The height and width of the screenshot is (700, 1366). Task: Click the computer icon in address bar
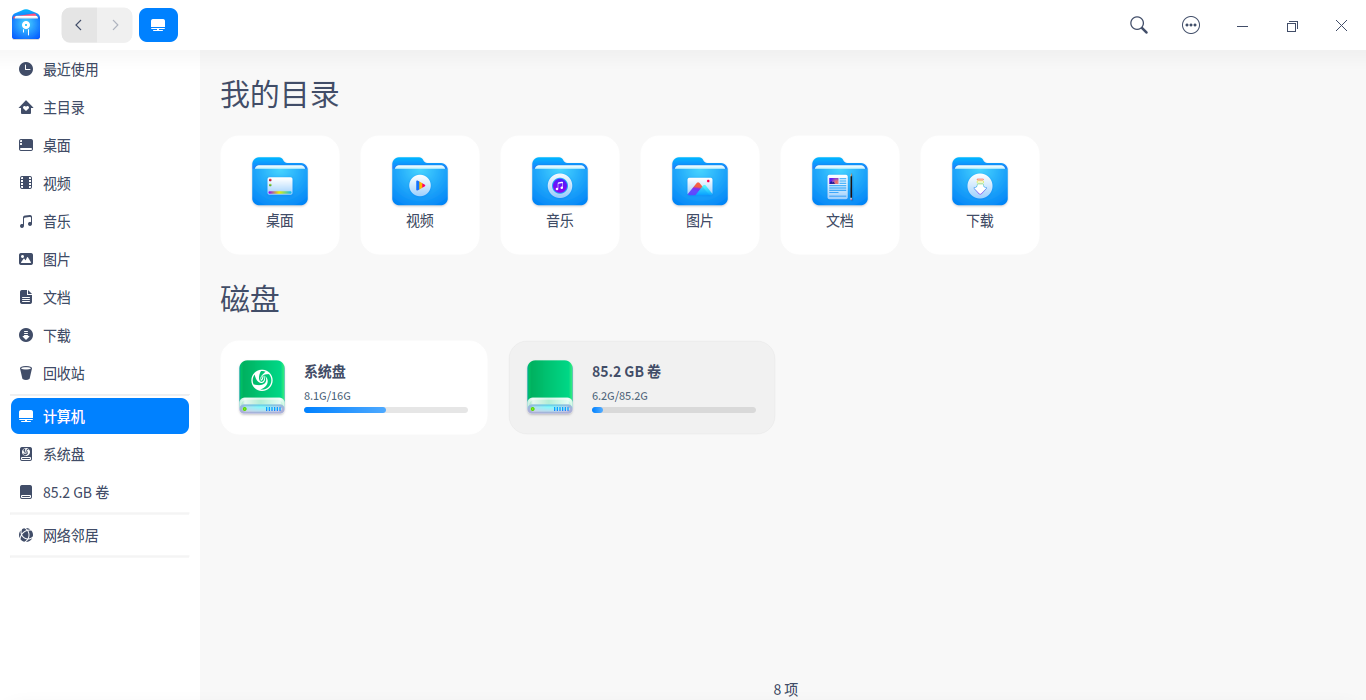tap(158, 25)
